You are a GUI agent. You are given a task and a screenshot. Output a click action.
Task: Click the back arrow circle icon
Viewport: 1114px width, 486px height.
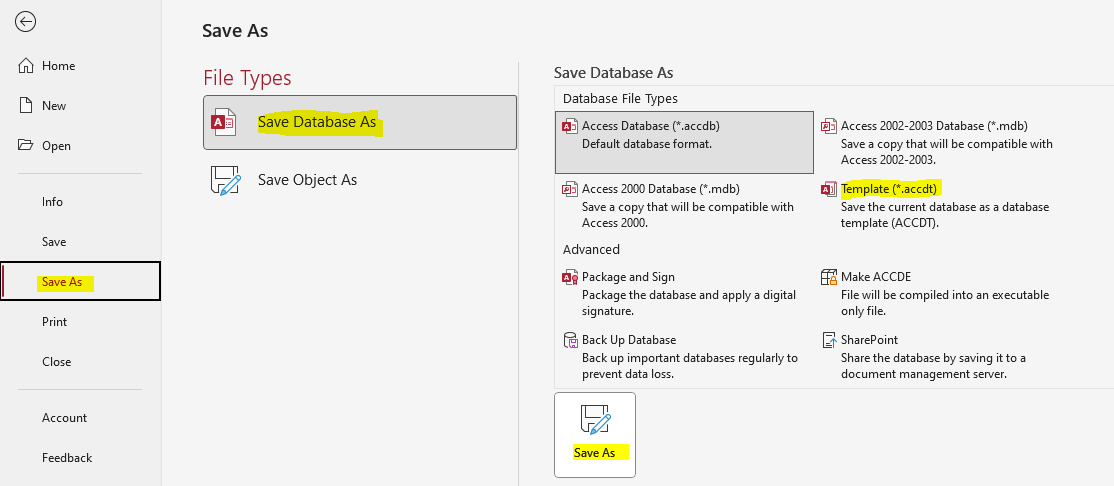pyautogui.click(x=26, y=23)
